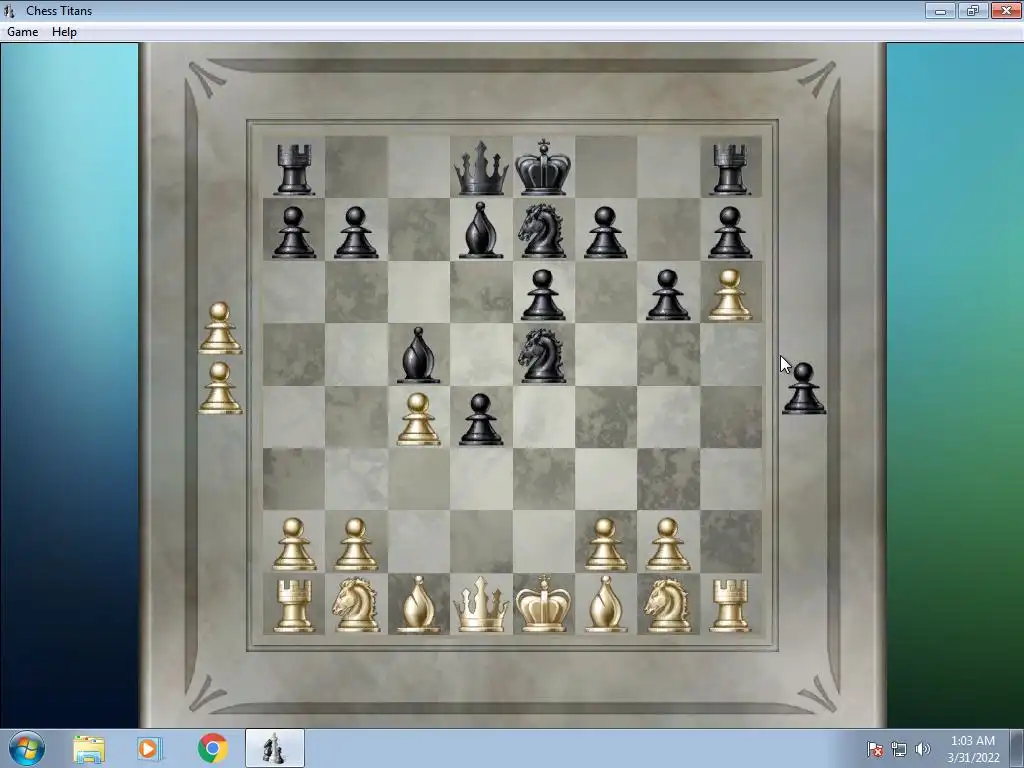Open the network tray icon

[899, 749]
